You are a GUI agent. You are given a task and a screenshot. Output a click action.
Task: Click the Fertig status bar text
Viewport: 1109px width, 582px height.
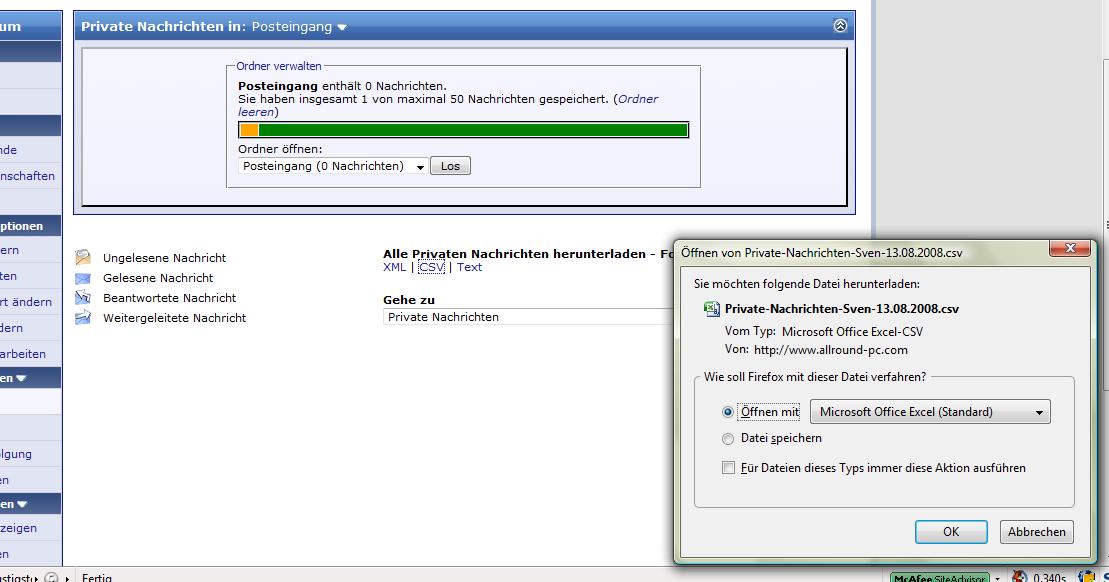coord(97,578)
